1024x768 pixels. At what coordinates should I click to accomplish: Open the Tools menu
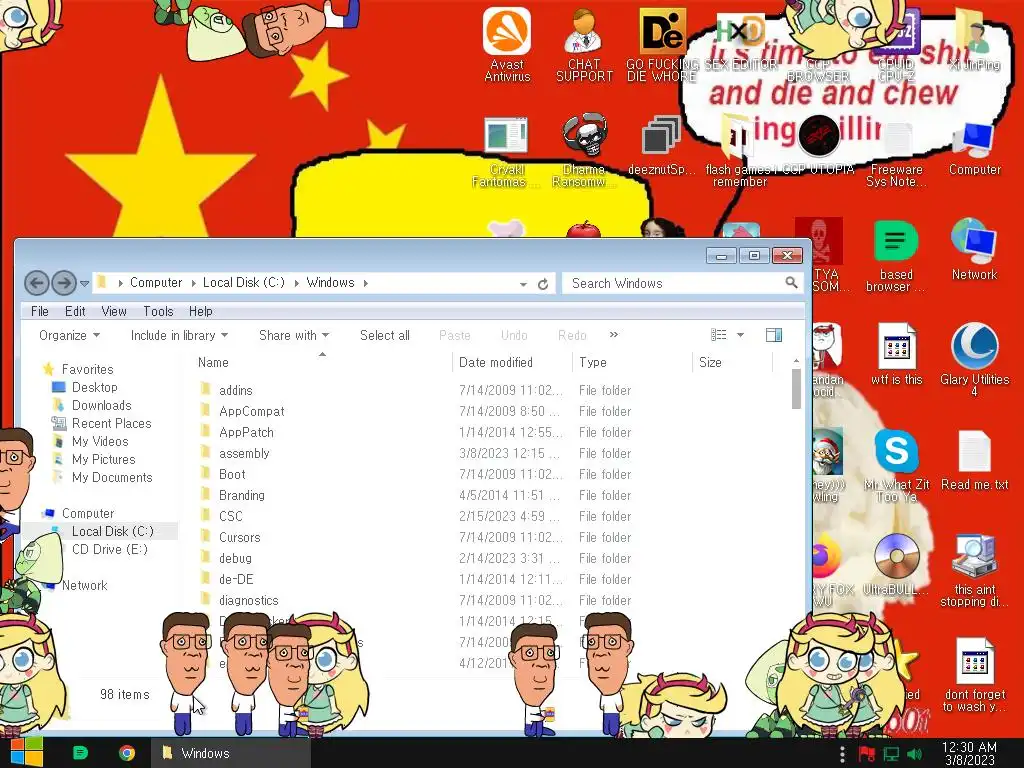[158, 312]
